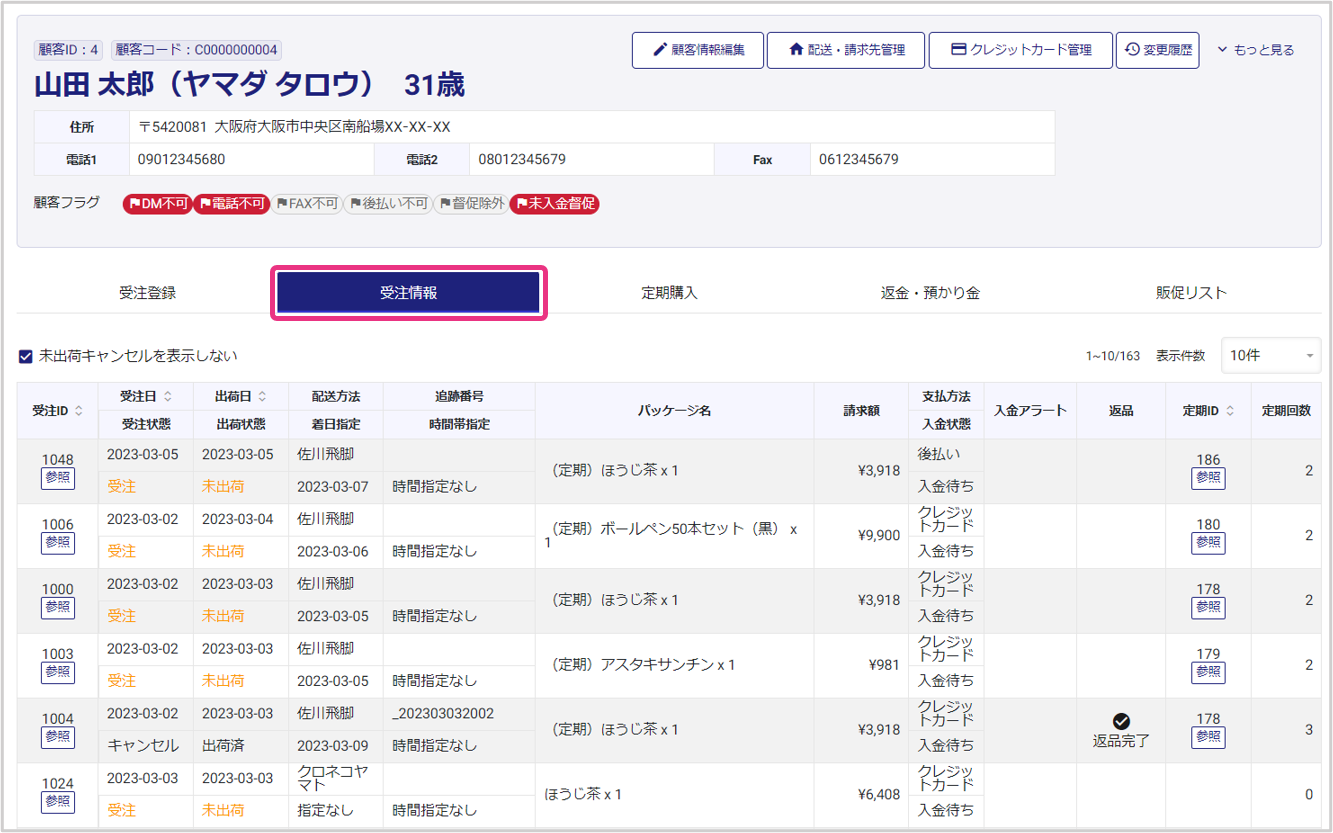Toggle the 後払い不可 customer flag
The width and height of the screenshot is (1333, 833).
tap(388, 204)
